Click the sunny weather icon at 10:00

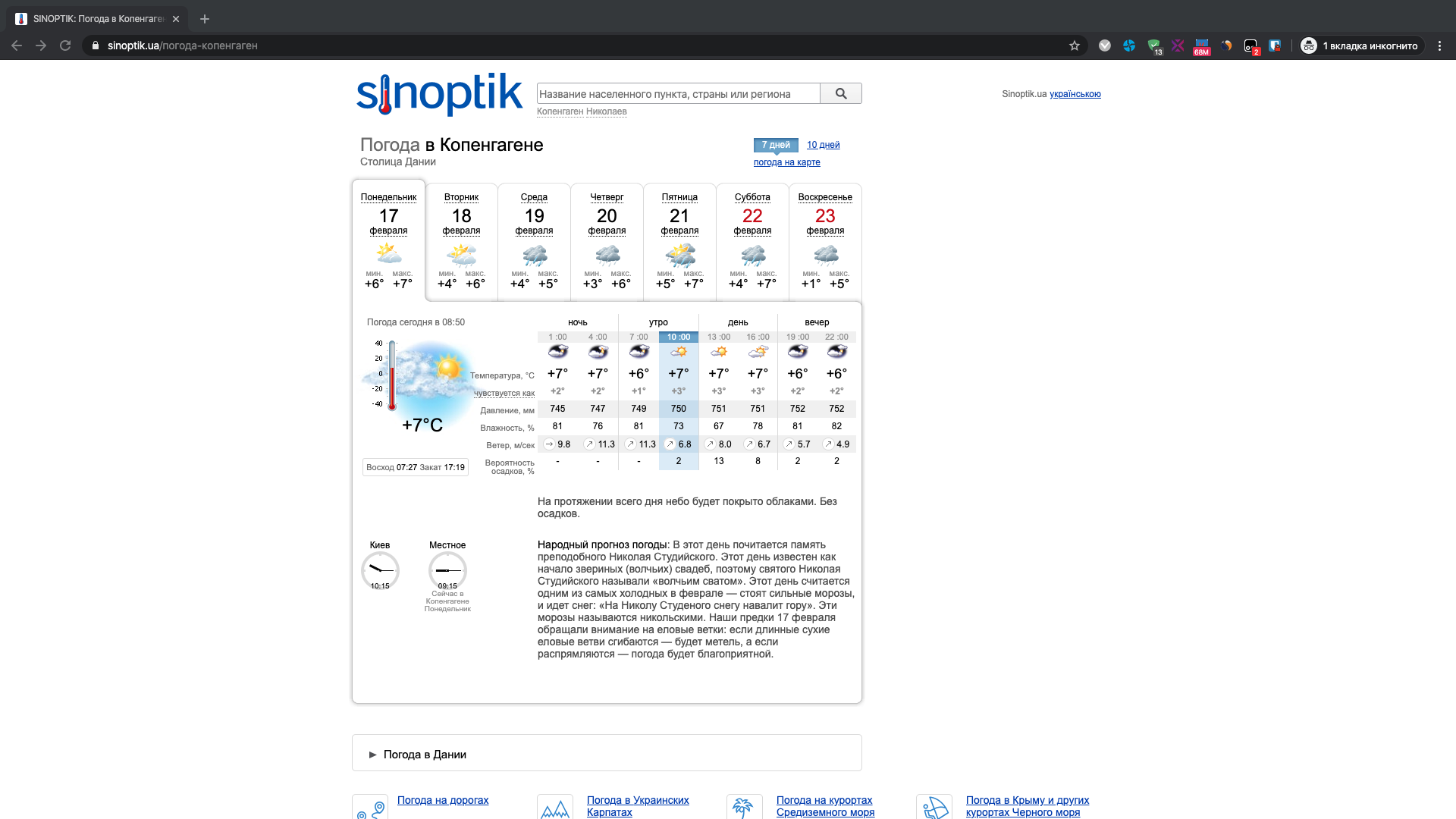(x=679, y=351)
